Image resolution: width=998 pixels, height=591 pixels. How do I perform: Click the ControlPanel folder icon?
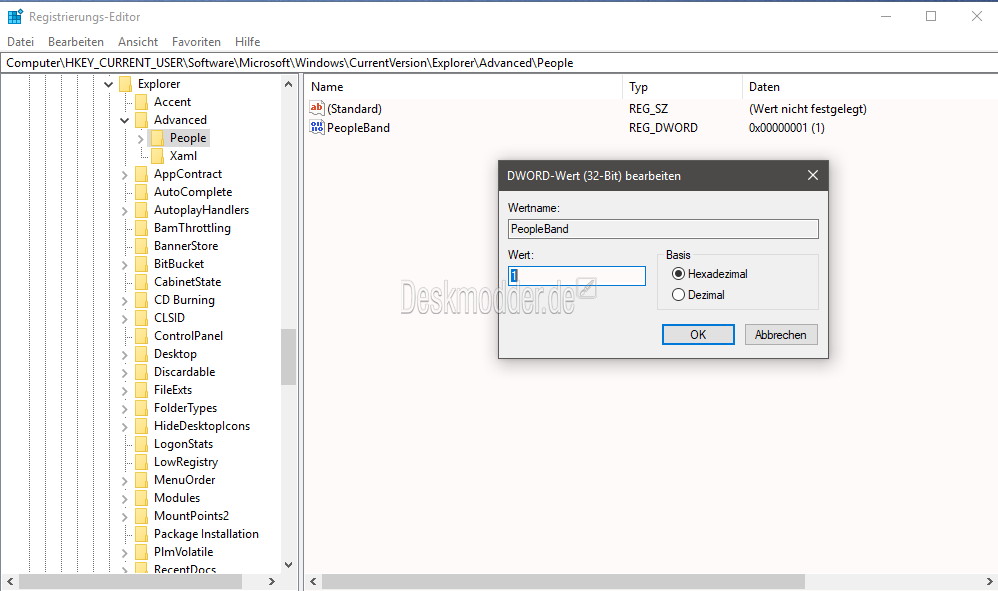coord(141,336)
